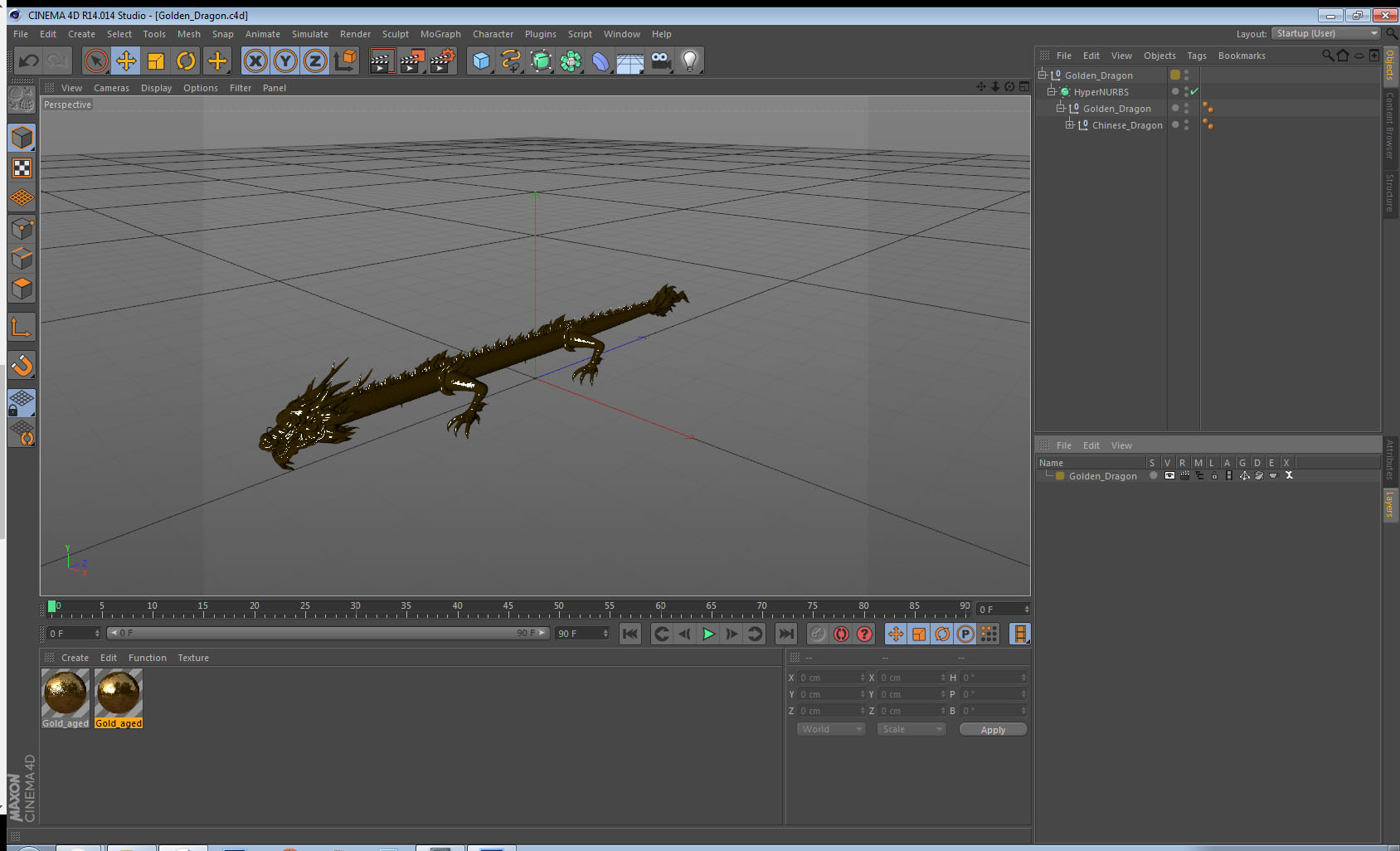Click the Golden_Dragon object layer color square
The image size is (1400, 851).
[x=1174, y=75]
